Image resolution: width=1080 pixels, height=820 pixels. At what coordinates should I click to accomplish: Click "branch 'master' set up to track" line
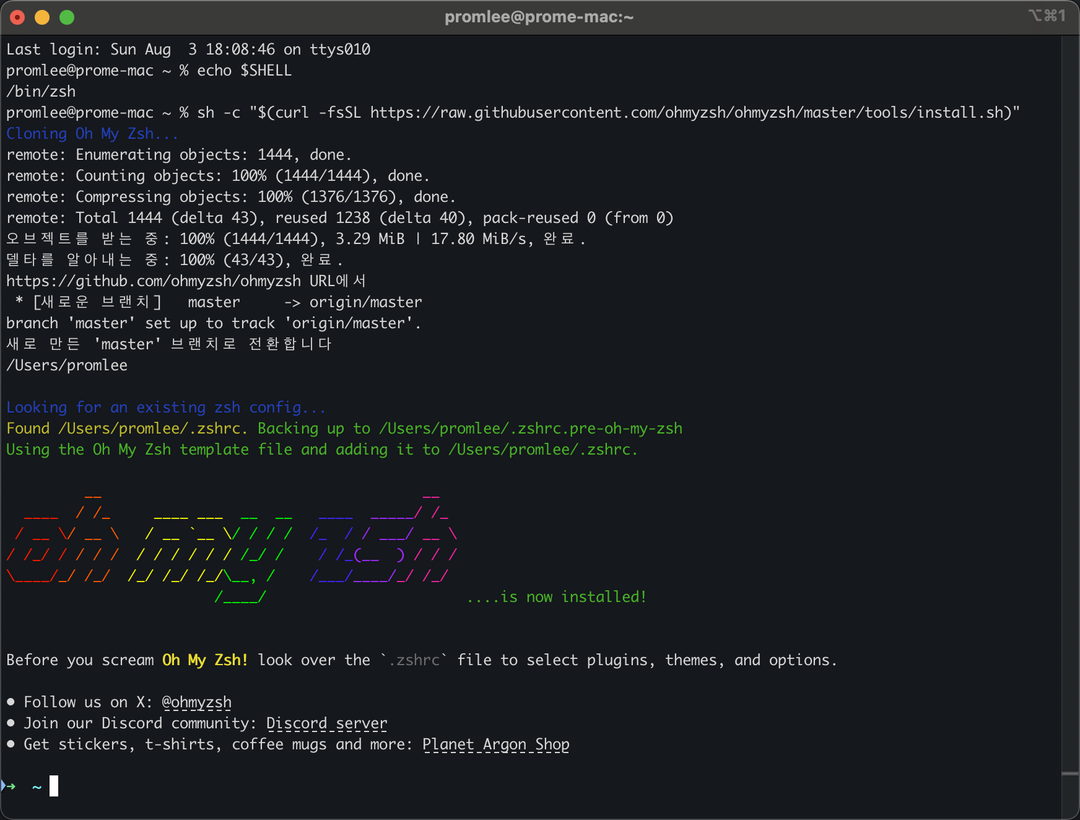tap(214, 323)
